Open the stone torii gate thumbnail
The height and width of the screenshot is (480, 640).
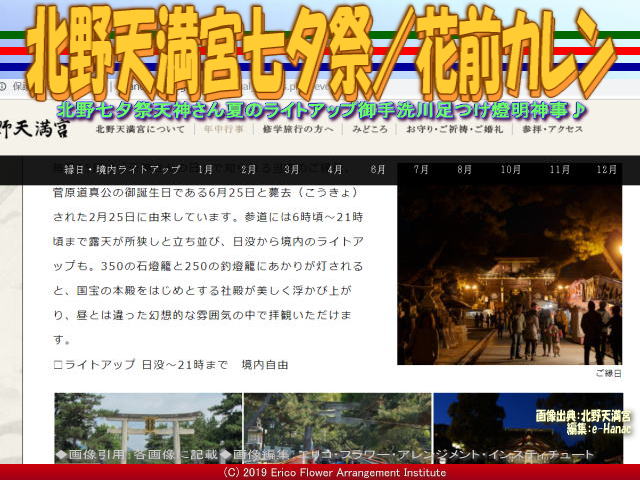[x=148, y=428]
